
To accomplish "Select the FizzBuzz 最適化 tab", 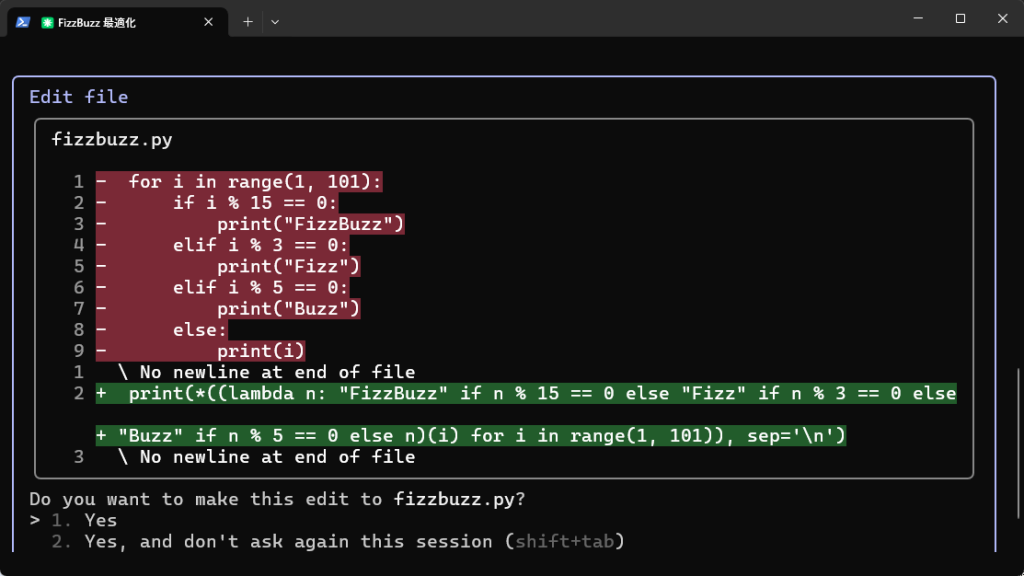I will pos(118,22).
